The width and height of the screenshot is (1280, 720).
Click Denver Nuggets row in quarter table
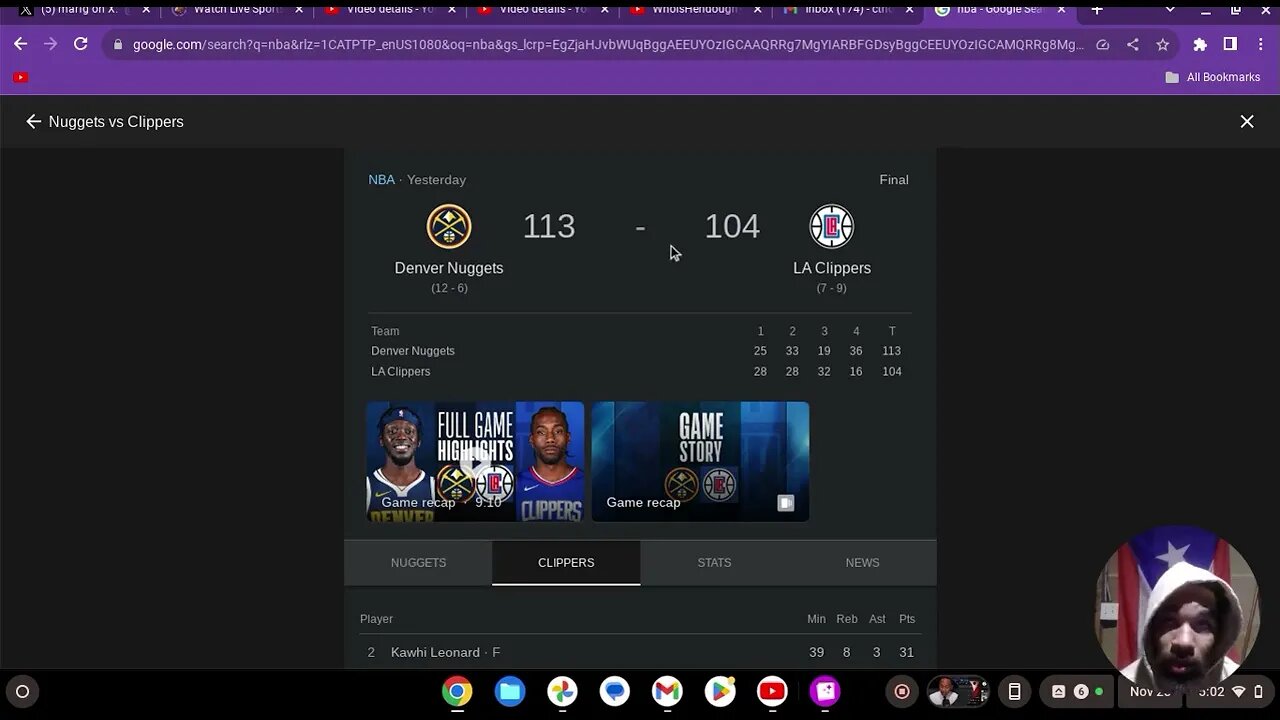(x=640, y=351)
